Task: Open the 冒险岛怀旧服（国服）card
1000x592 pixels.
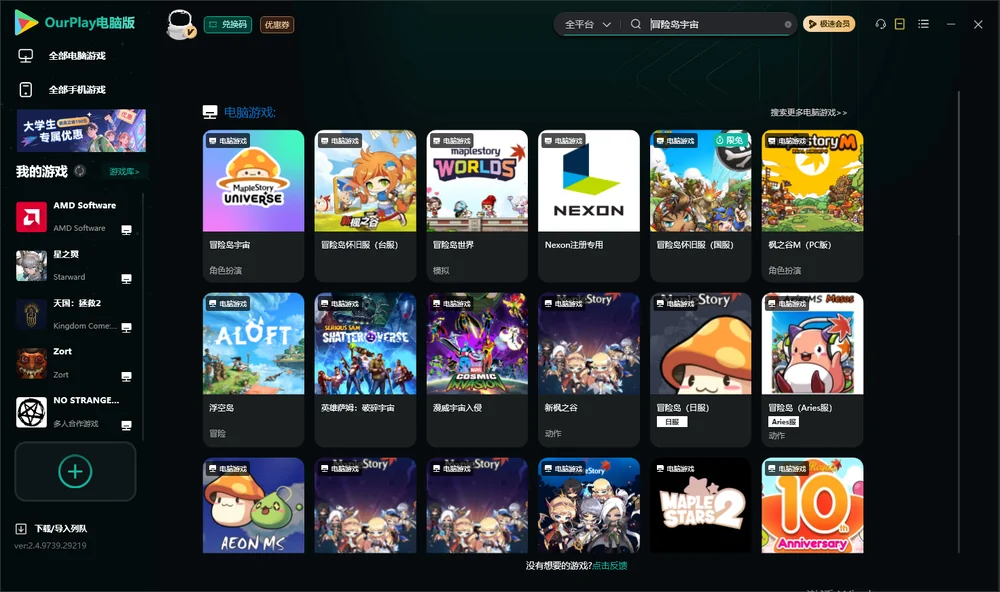Action: point(700,205)
